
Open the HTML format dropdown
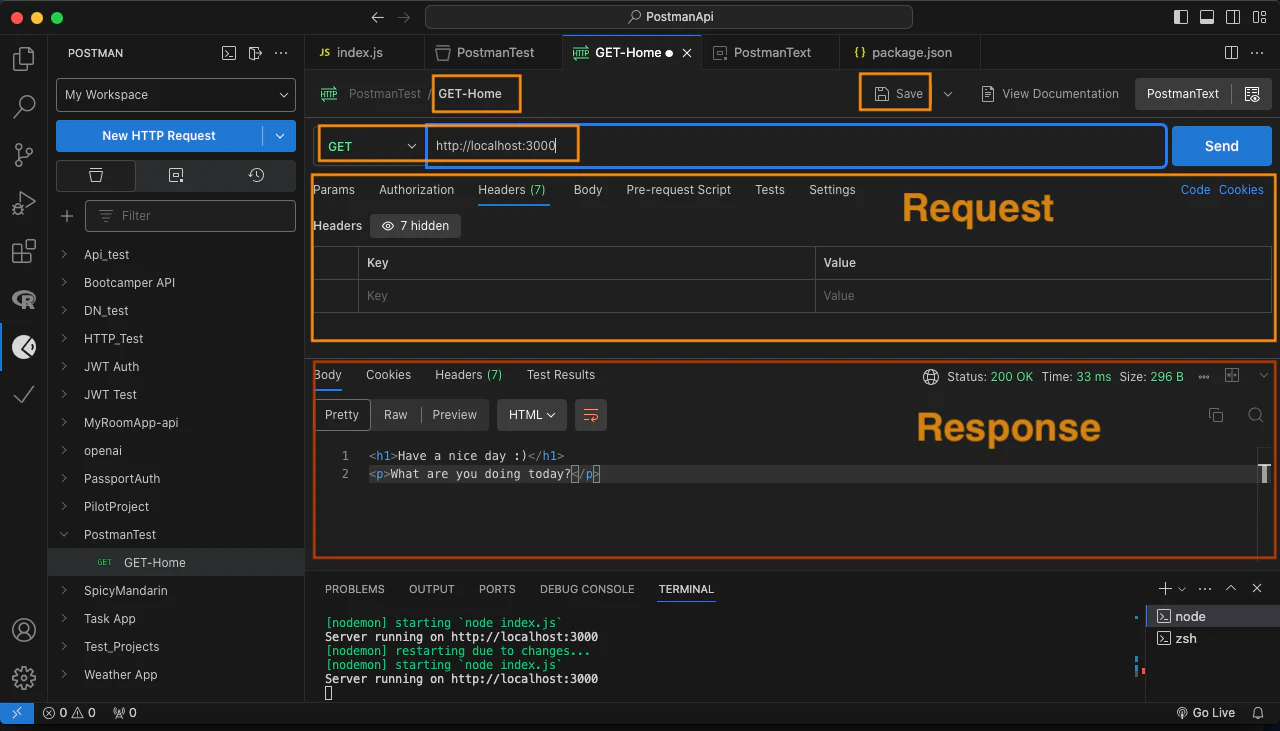(532, 415)
